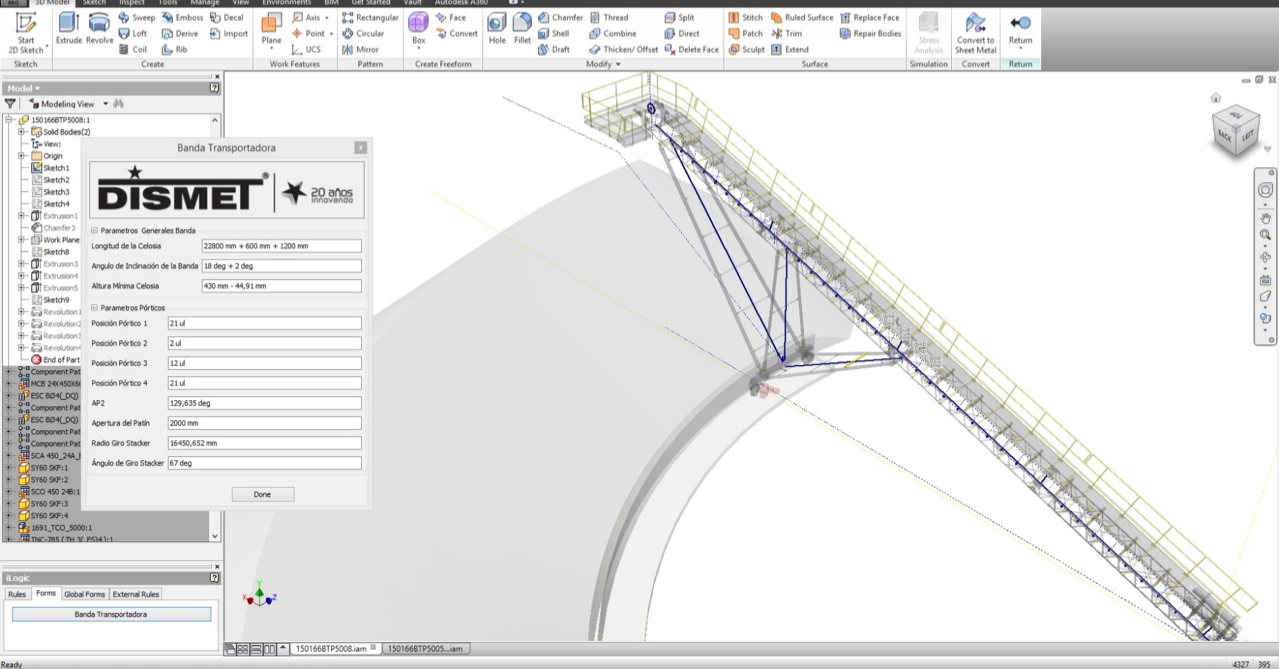Open the Plane dropdown arrow

(271, 50)
